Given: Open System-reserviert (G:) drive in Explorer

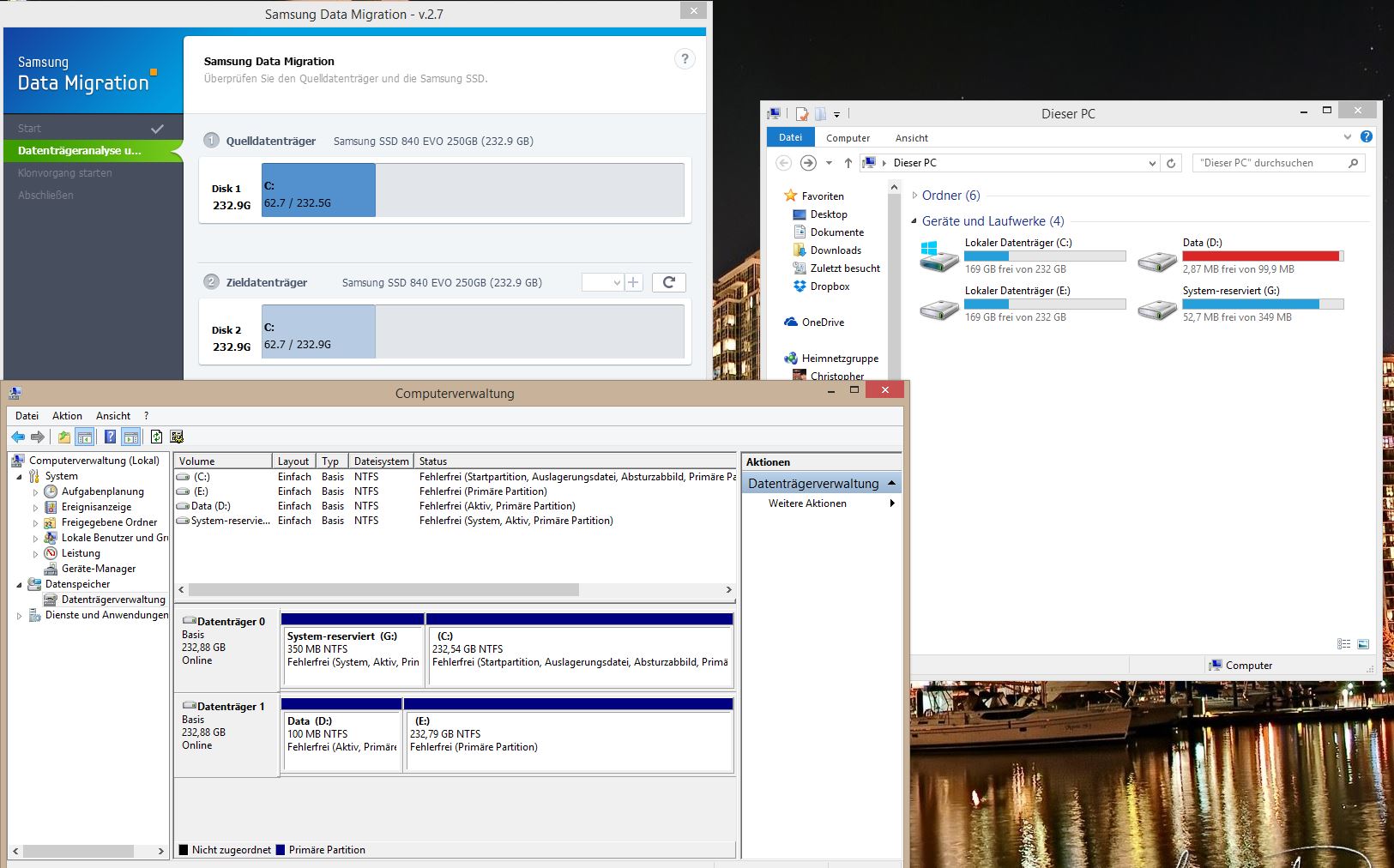Looking at the screenshot, I should click(1240, 304).
